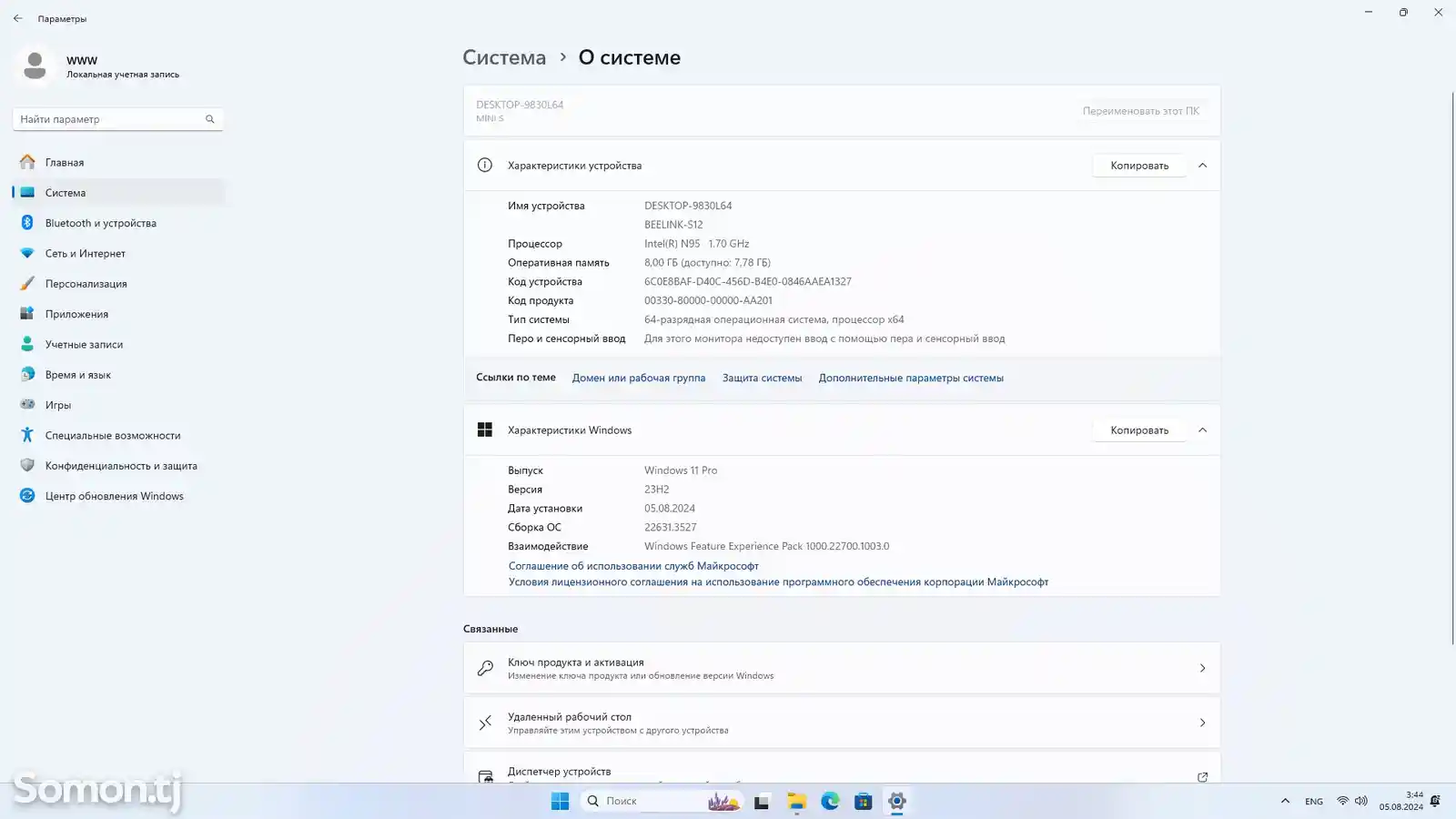Click the info icon by Характеристики устройства
Image resolution: width=1456 pixels, height=819 pixels.
coord(485,166)
